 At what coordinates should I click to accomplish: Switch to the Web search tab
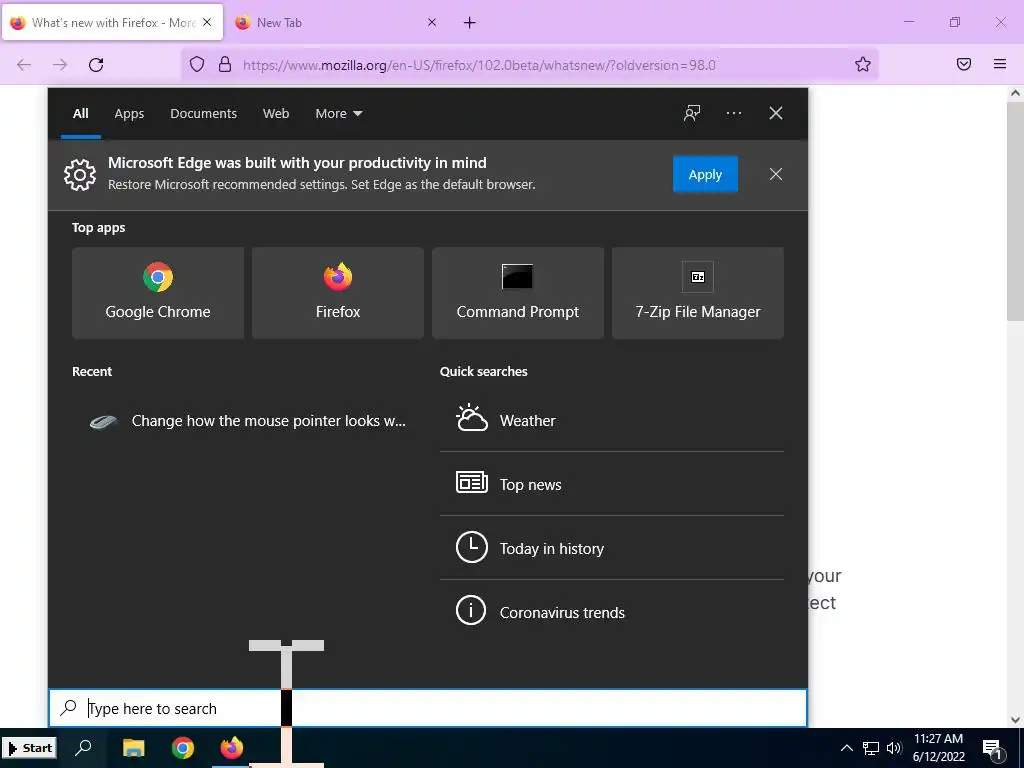pos(276,114)
